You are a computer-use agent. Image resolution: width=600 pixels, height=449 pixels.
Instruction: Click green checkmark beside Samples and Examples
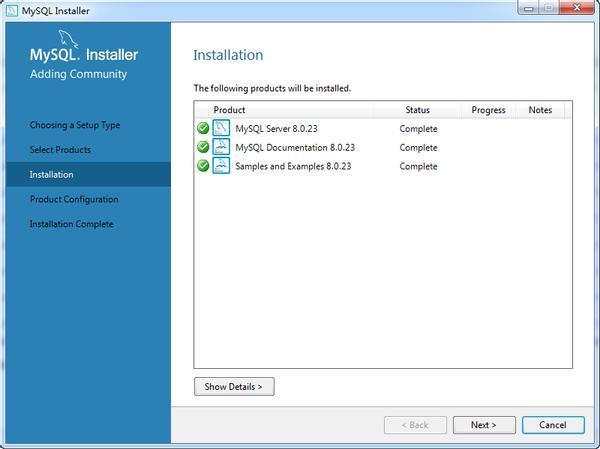[203, 166]
